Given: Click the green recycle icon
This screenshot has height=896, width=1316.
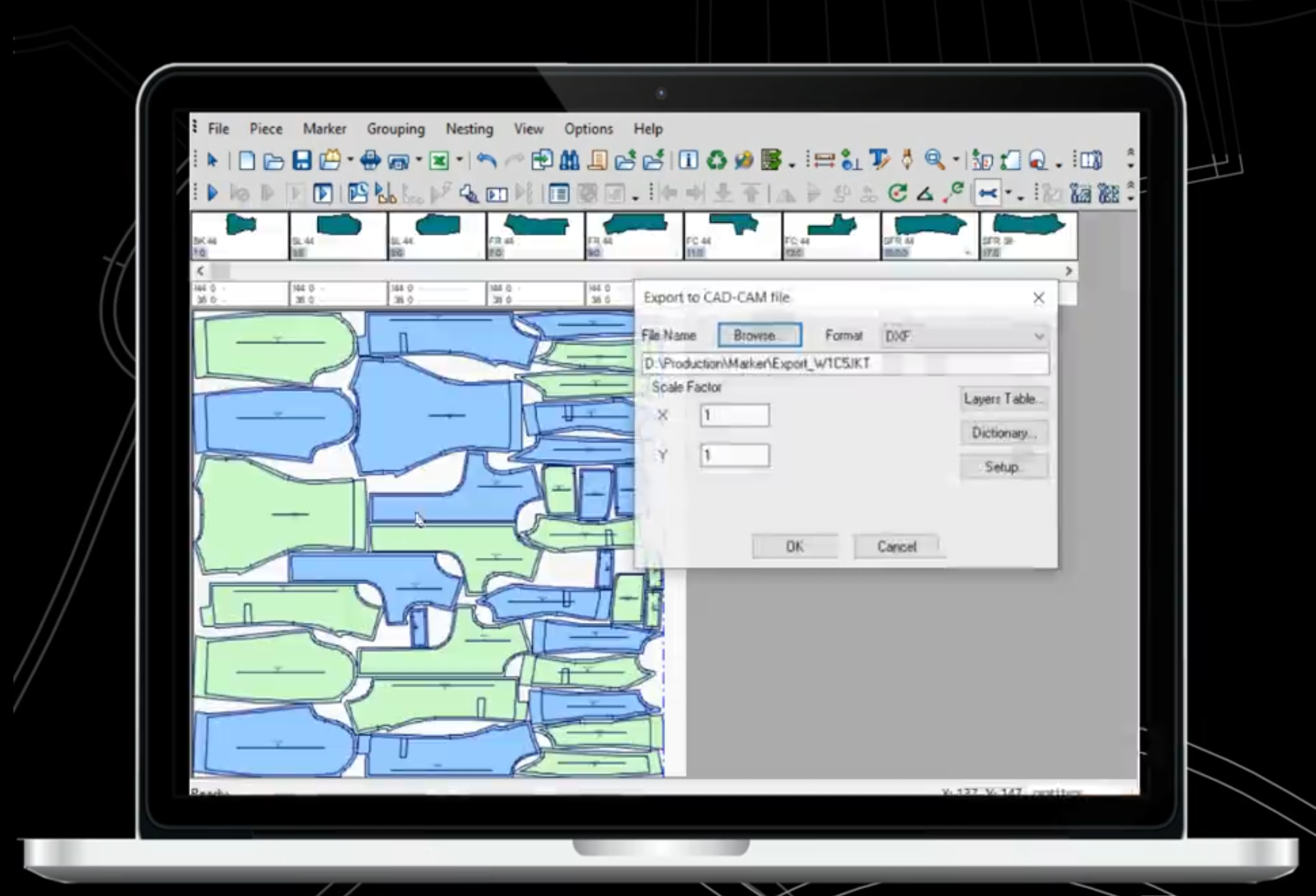Looking at the screenshot, I should (716, 160).
